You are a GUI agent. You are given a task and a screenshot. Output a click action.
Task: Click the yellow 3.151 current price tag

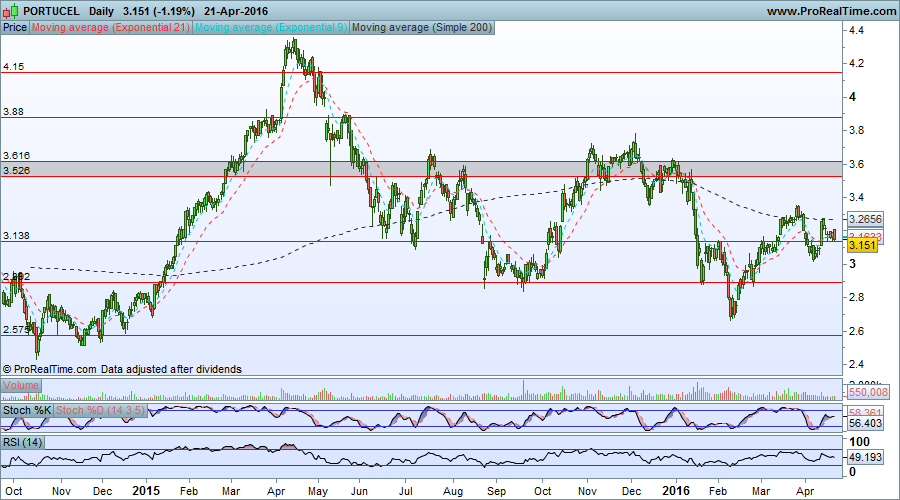(x=862, y=246)
